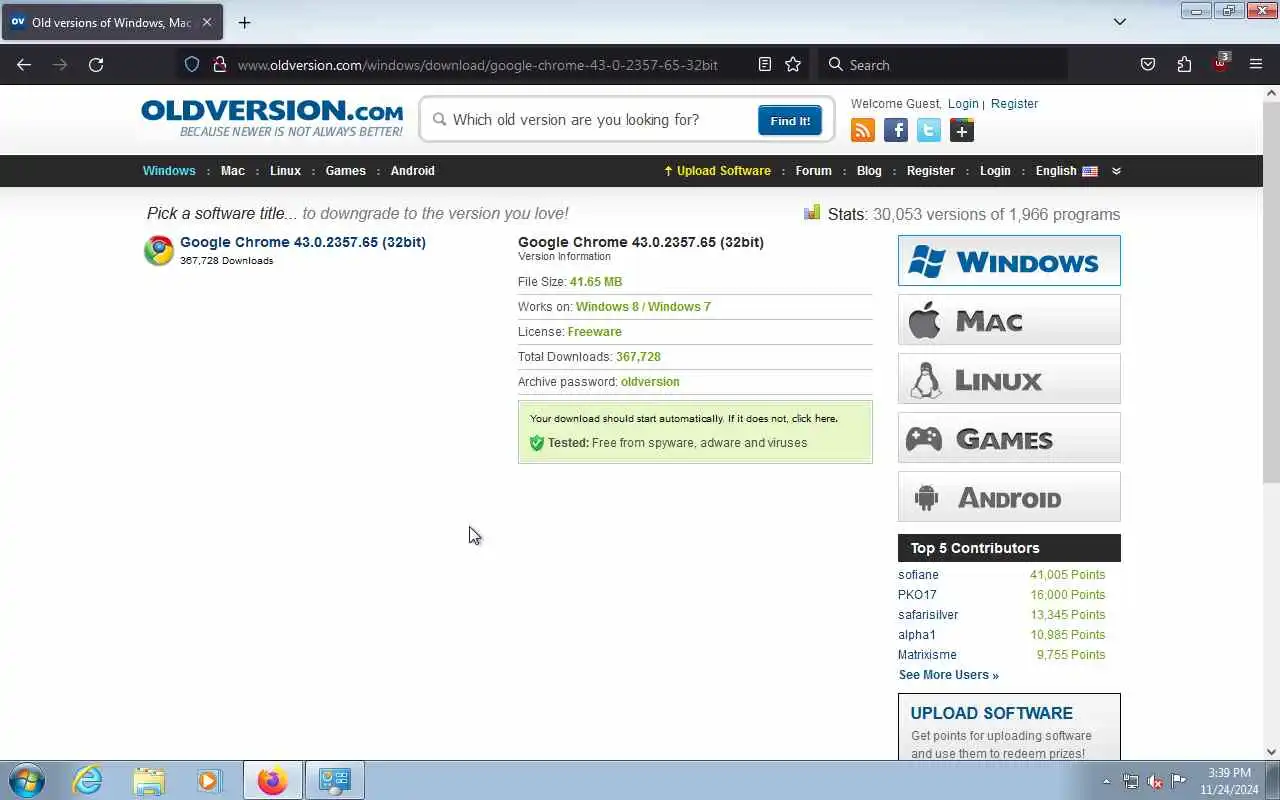1280x800 pixels.
Task: Open Windows Media Player in taskbar
Action: [208, 780]
